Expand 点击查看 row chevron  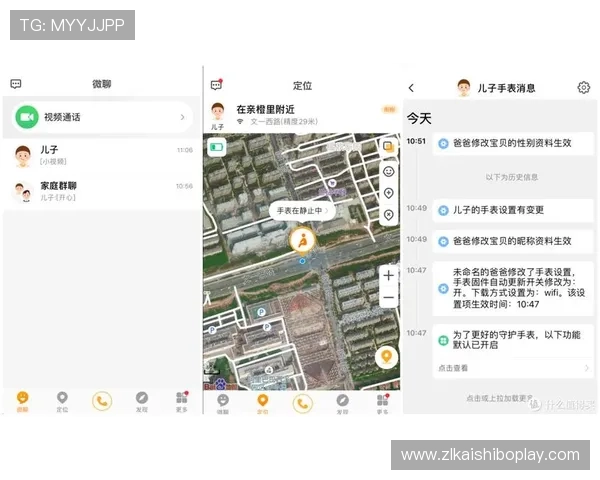pyautogui.click(x=587, y=368)
